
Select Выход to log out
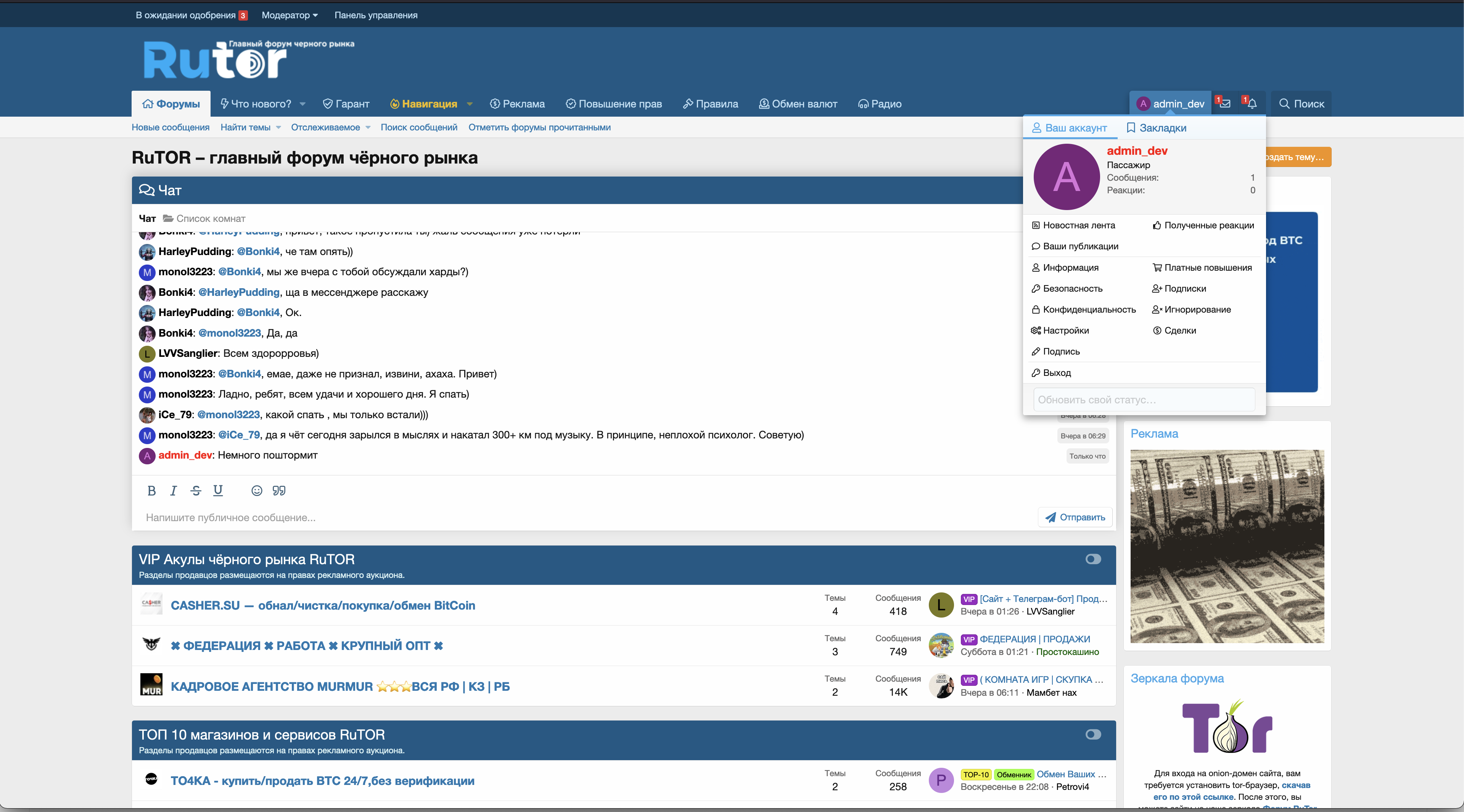(x=1051, y=372)
